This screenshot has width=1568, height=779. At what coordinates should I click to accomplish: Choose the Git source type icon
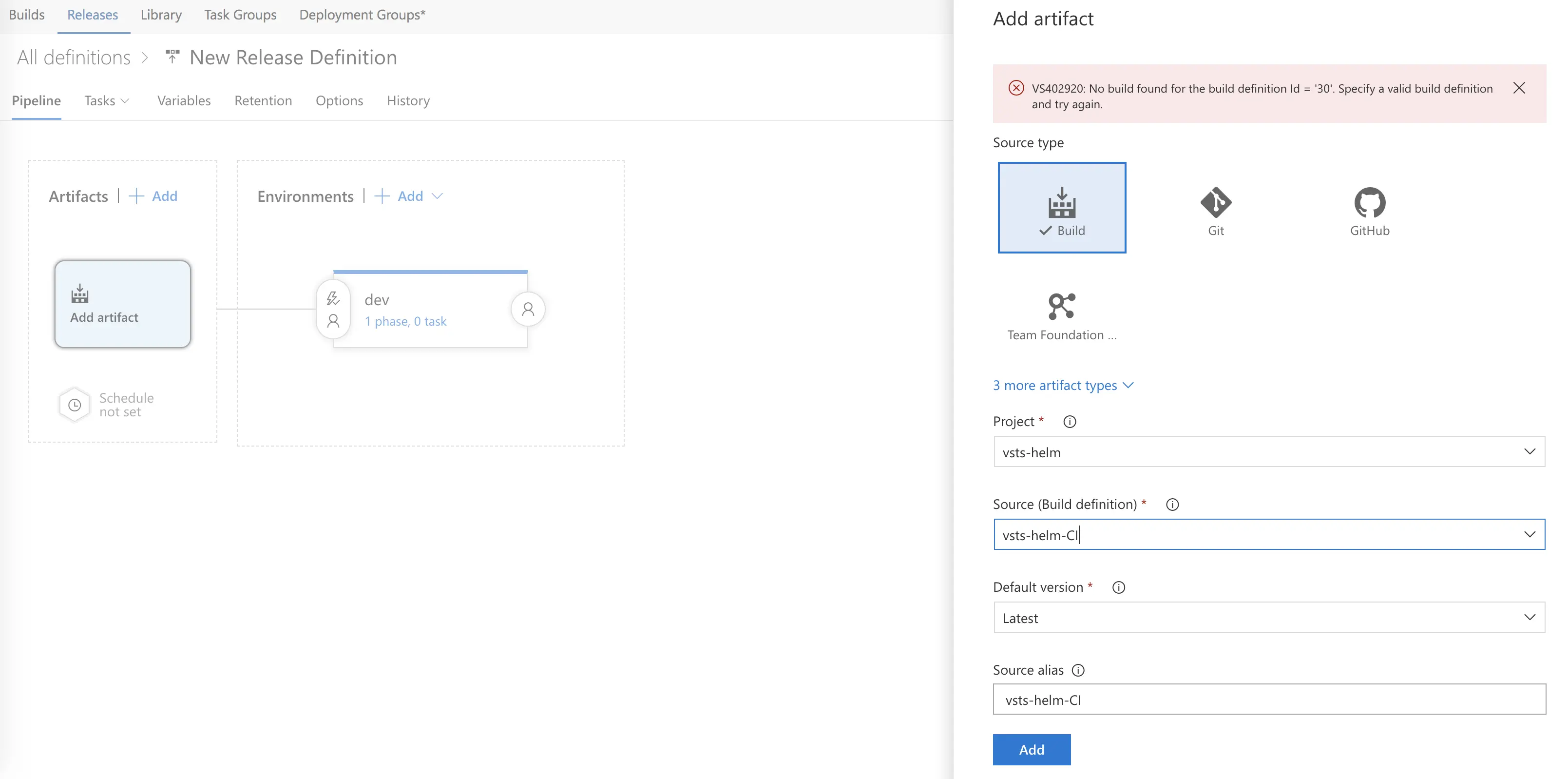coord(1216,202)
